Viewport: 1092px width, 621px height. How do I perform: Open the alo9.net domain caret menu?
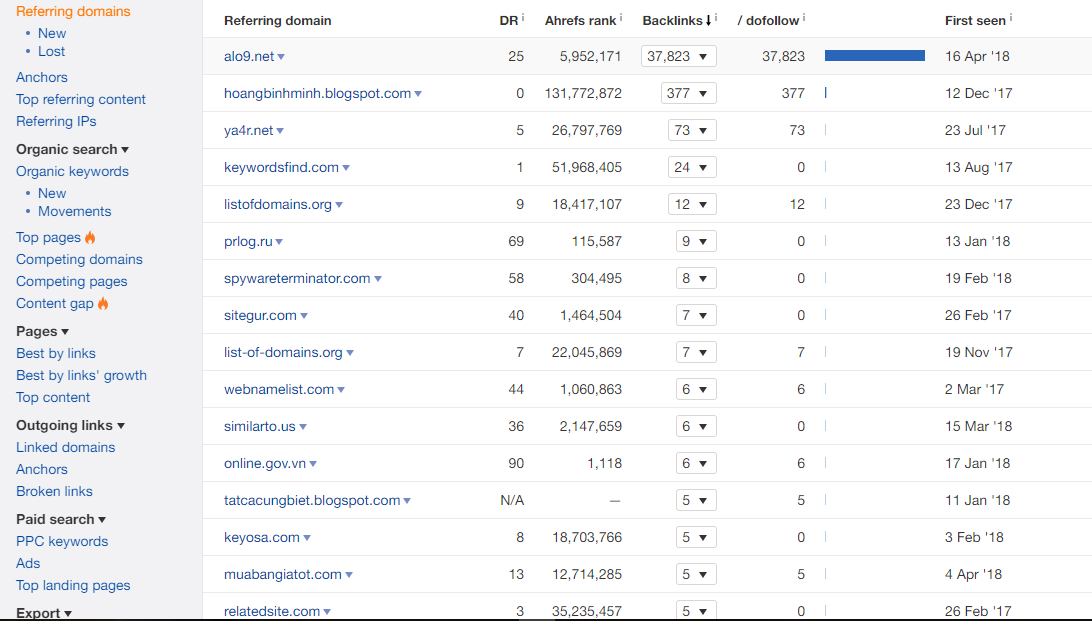point(281,57)
